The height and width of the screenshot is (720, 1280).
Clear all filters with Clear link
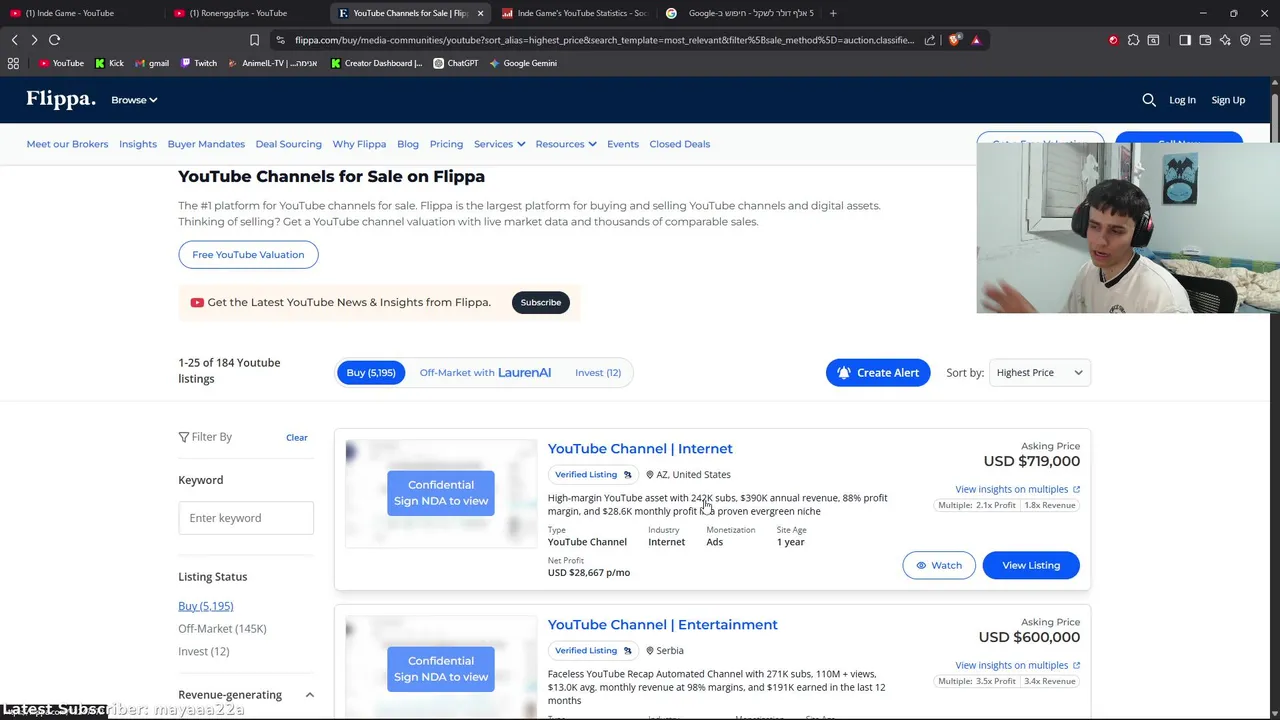click(x=297, y=437)
